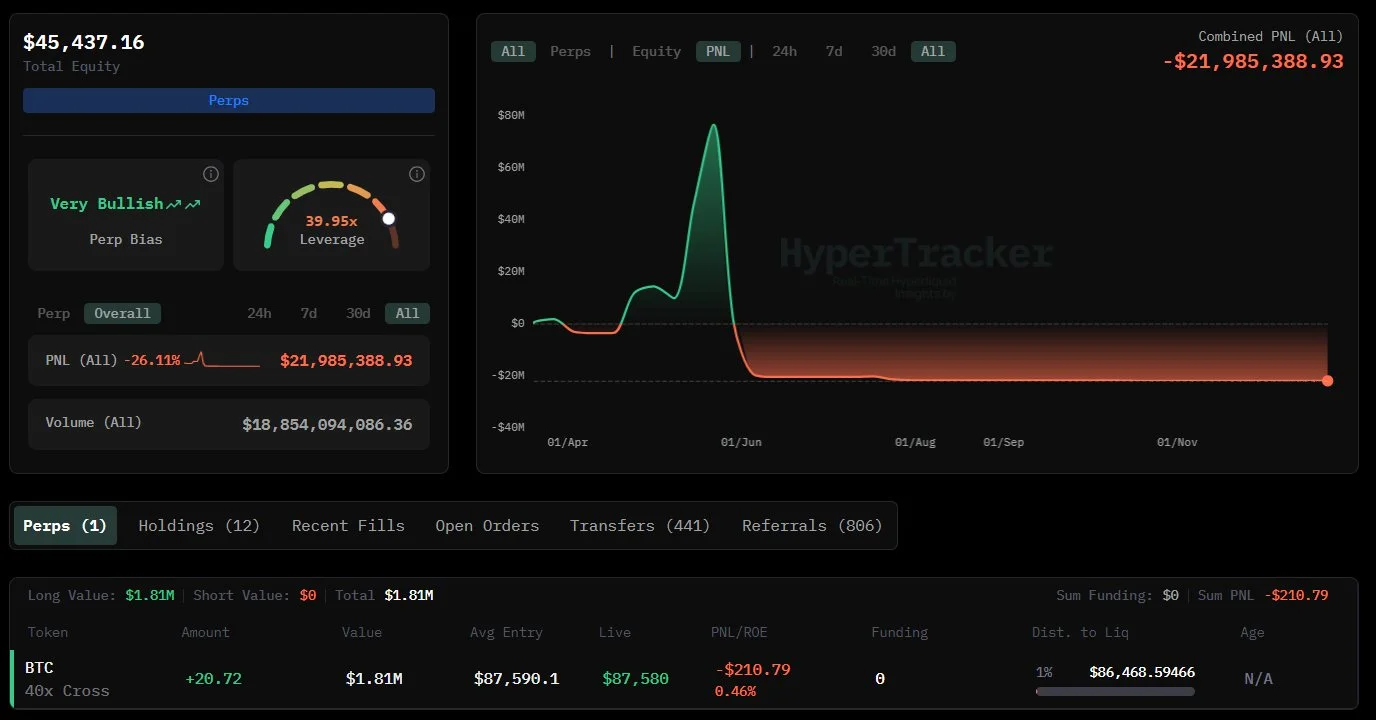Image resolution: width=1376 pixels, height=720 pixels.
Task: Click the Perp Bias info icon
Action: 210,174
